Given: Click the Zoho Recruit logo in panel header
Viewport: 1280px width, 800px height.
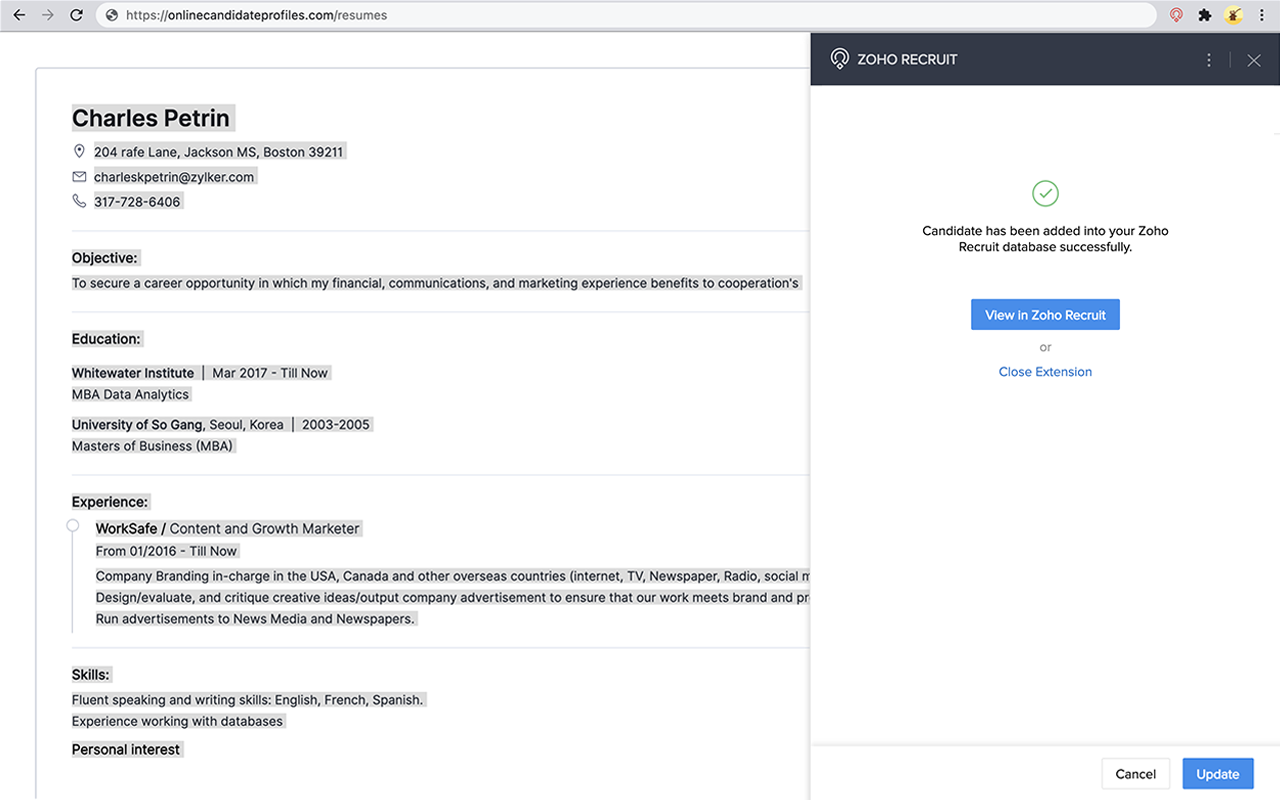Looking at the screenshot, I should pyautogui.click(x=839, y=58).
